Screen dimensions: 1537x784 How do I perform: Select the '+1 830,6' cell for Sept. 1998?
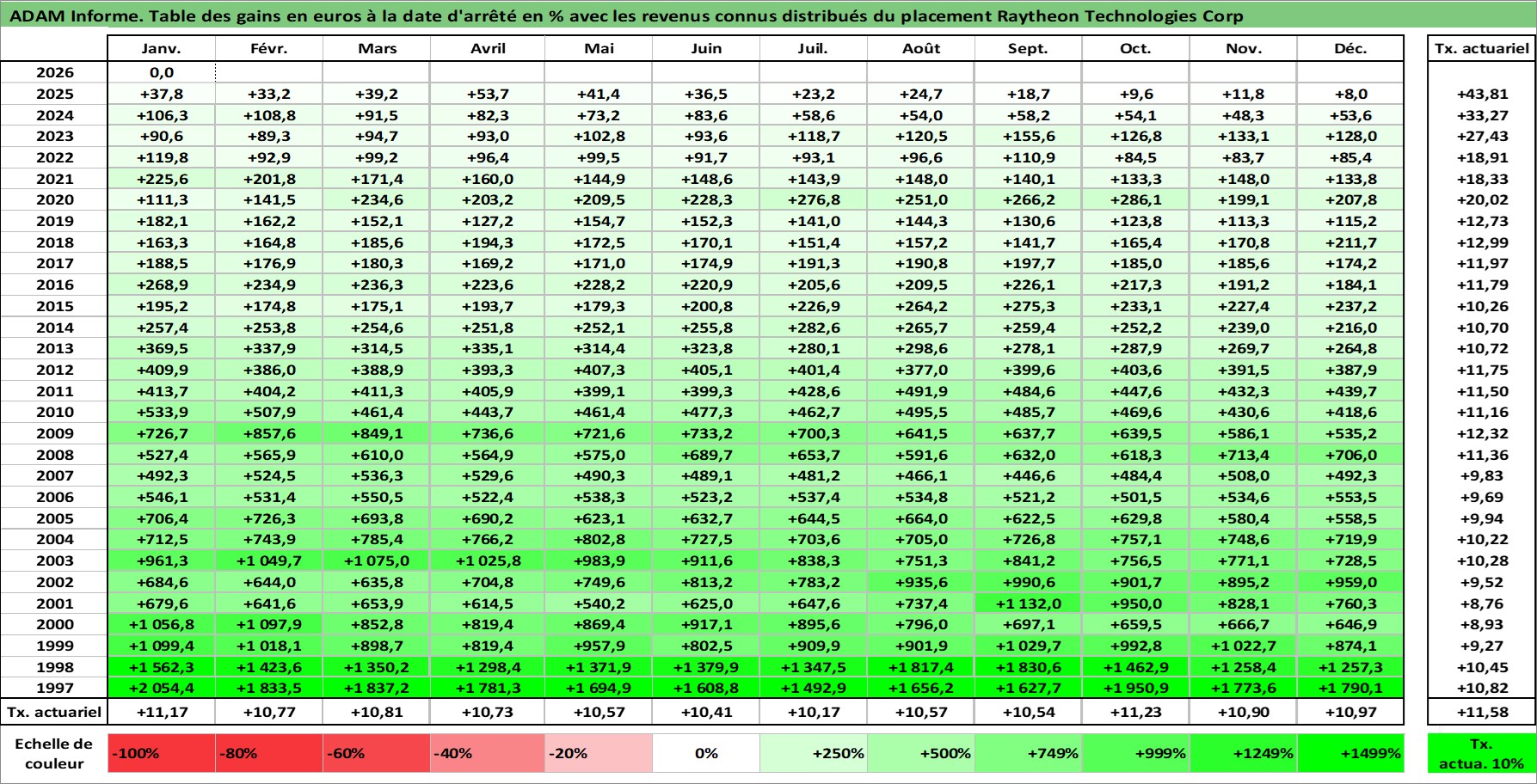point(1029,667)
